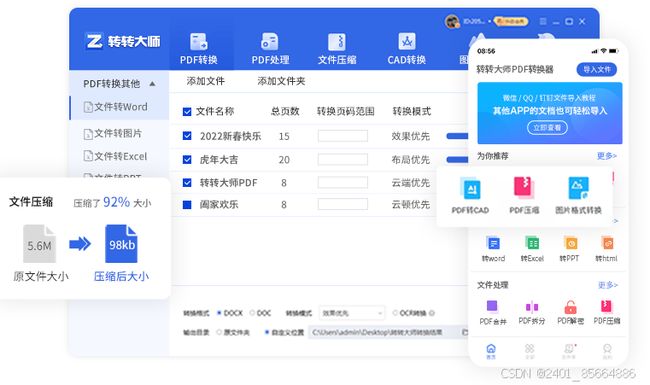This screenshot has width=650, height=385.
Task: Click the 总页数 column header
Action: click(285, 111)
